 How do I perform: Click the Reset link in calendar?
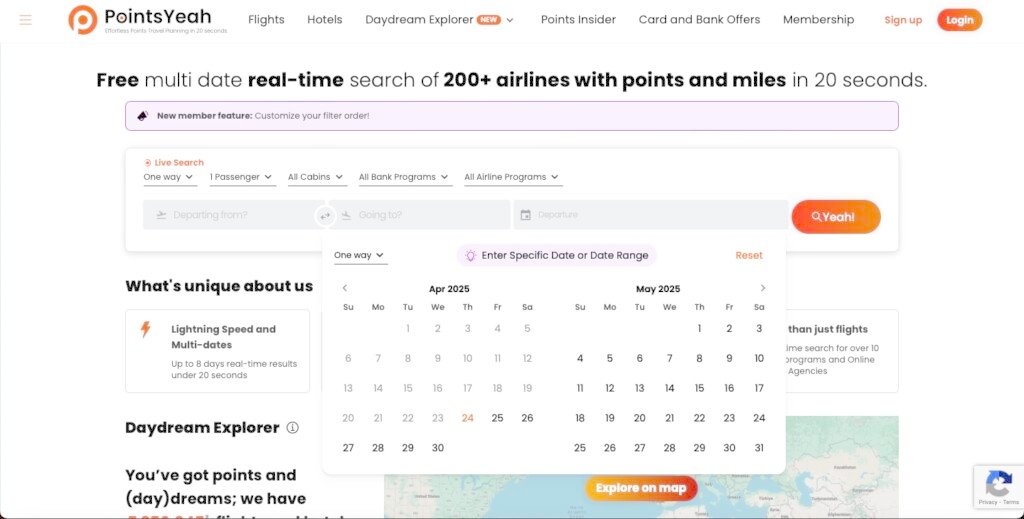[x=749, y=255]
